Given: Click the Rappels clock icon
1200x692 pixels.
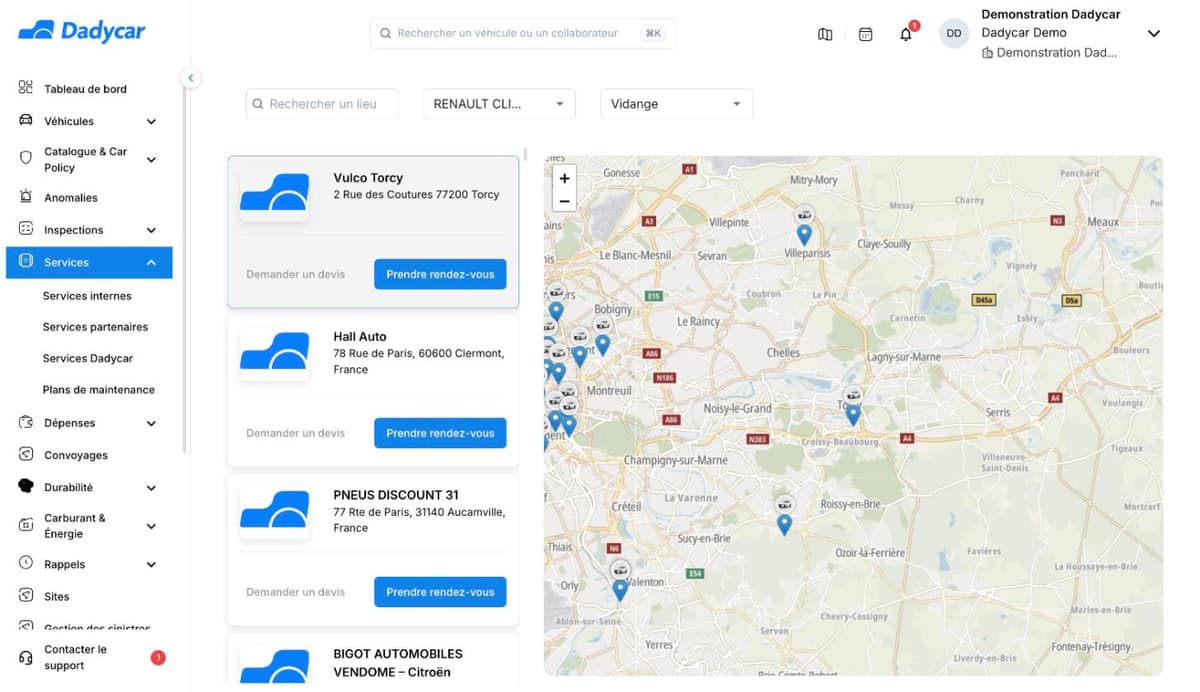Looking at the screenshot, I should [26, 563].
